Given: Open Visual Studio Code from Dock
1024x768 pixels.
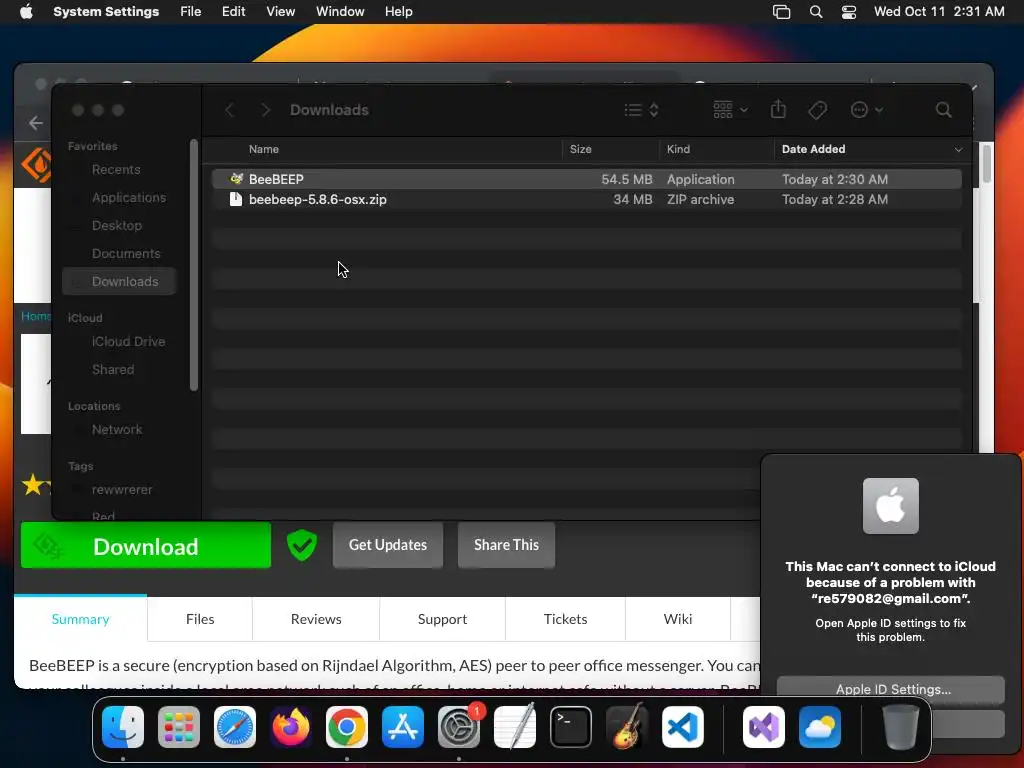Looking at the screenshot, I should (x=683, y=727).
